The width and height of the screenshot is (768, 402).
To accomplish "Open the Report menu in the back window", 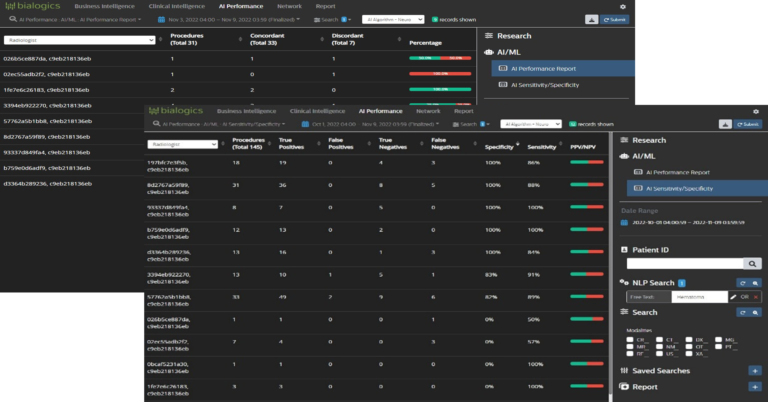I will (x=325, y=6).
